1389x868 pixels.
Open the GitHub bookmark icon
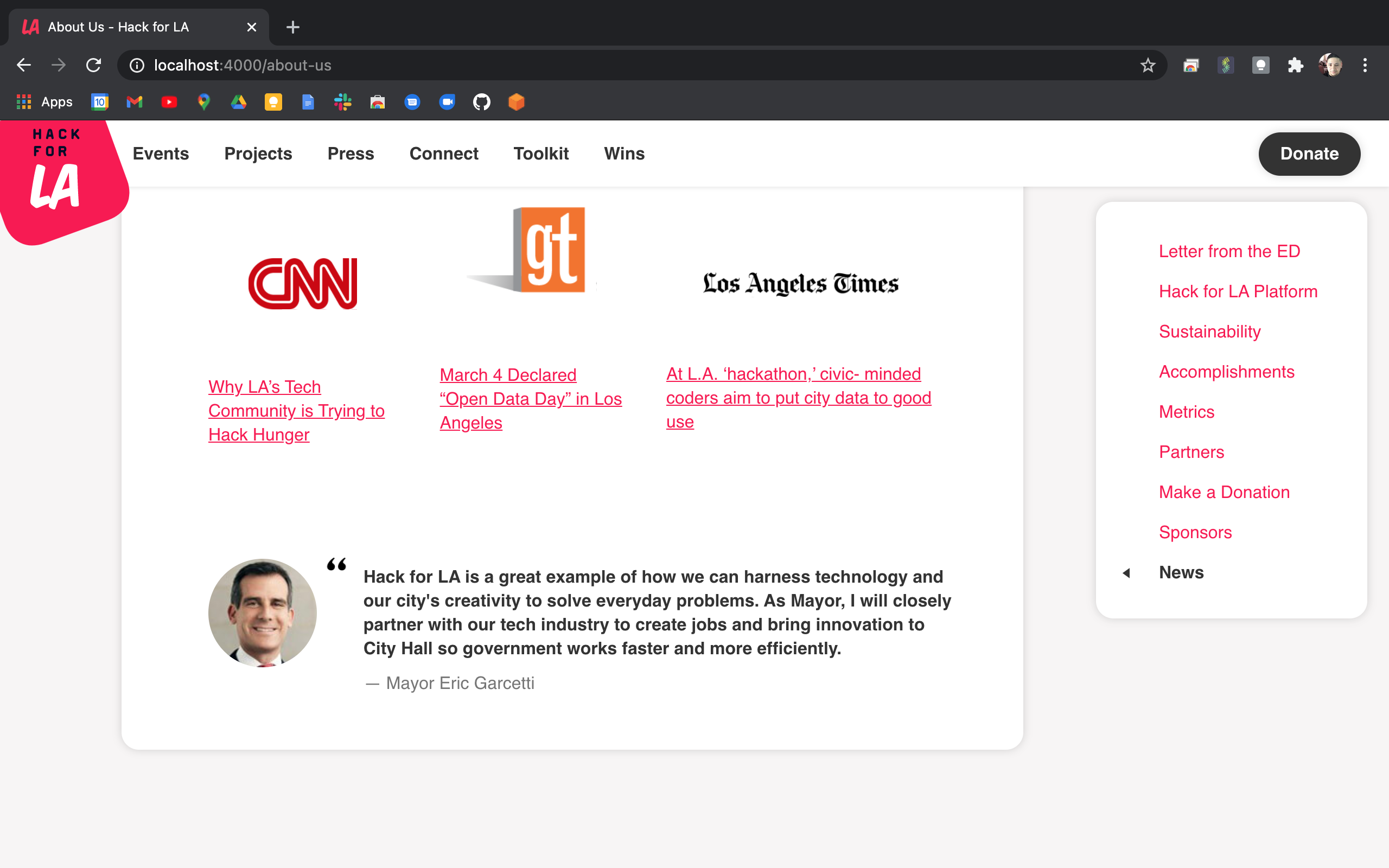point(482,102)
